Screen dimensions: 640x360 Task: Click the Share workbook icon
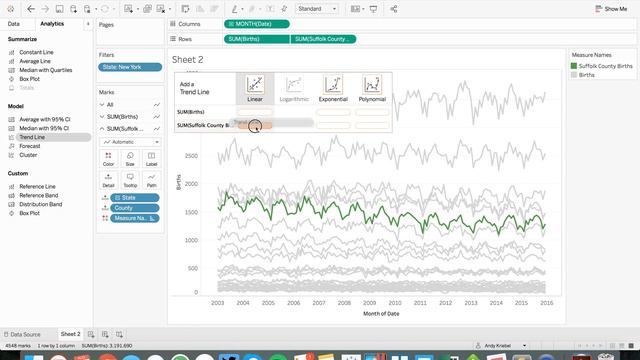pyautogui.click(x=393, y=9)
